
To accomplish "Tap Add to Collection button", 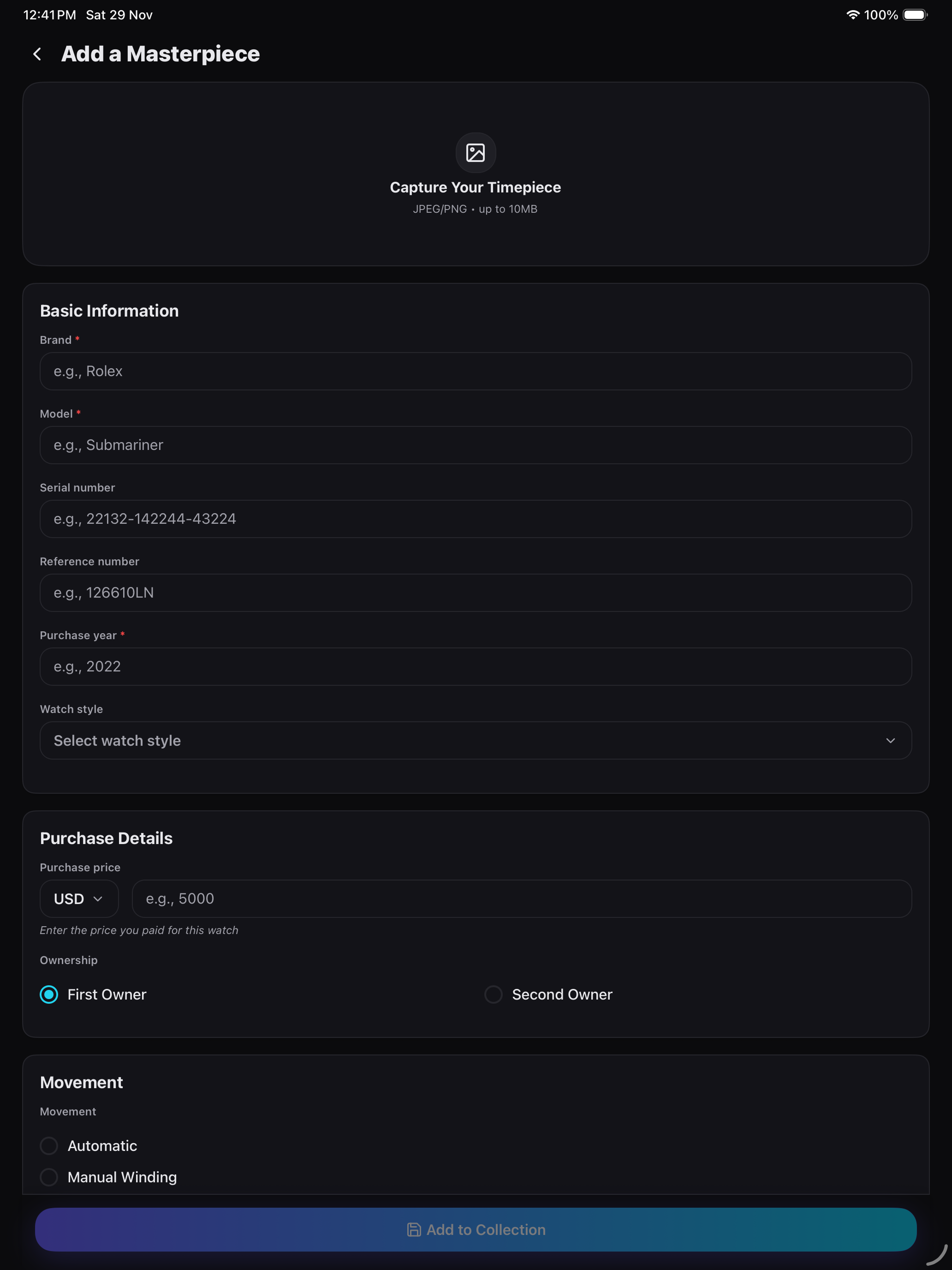I will click(x=476, y=1229).
